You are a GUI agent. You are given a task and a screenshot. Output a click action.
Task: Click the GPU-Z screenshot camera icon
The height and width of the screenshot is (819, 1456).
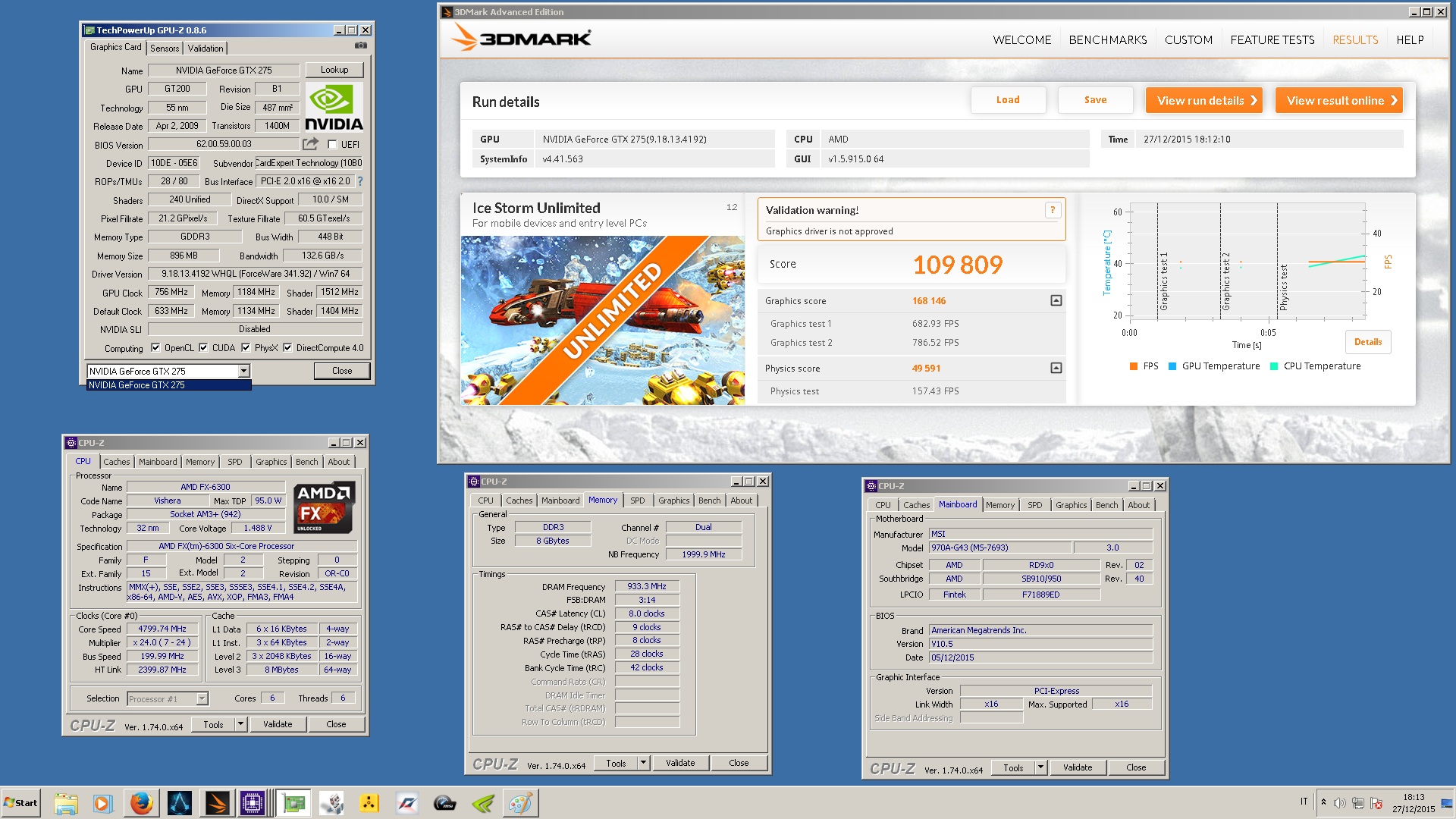click(x=361, y=46)
